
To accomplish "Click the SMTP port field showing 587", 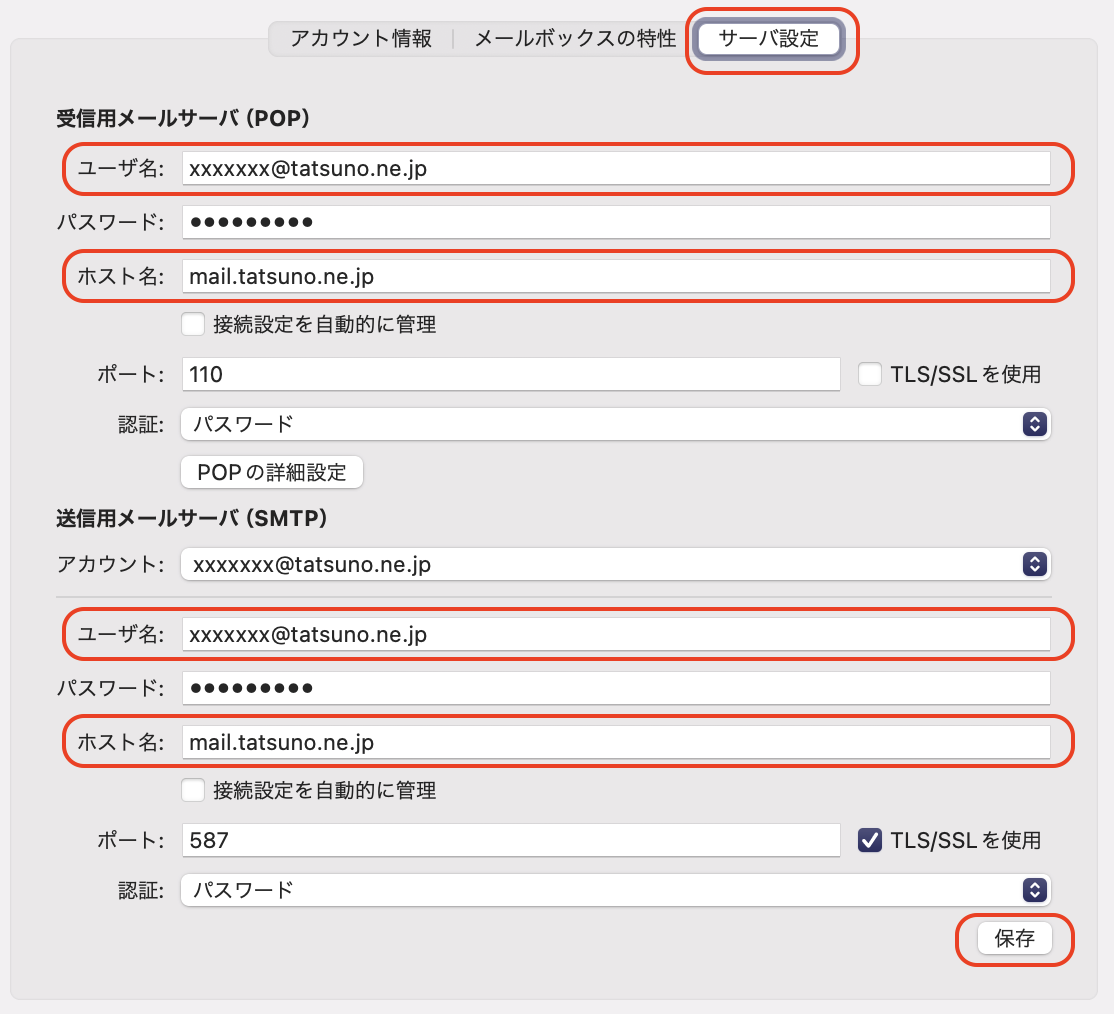I will coord(510,841).
